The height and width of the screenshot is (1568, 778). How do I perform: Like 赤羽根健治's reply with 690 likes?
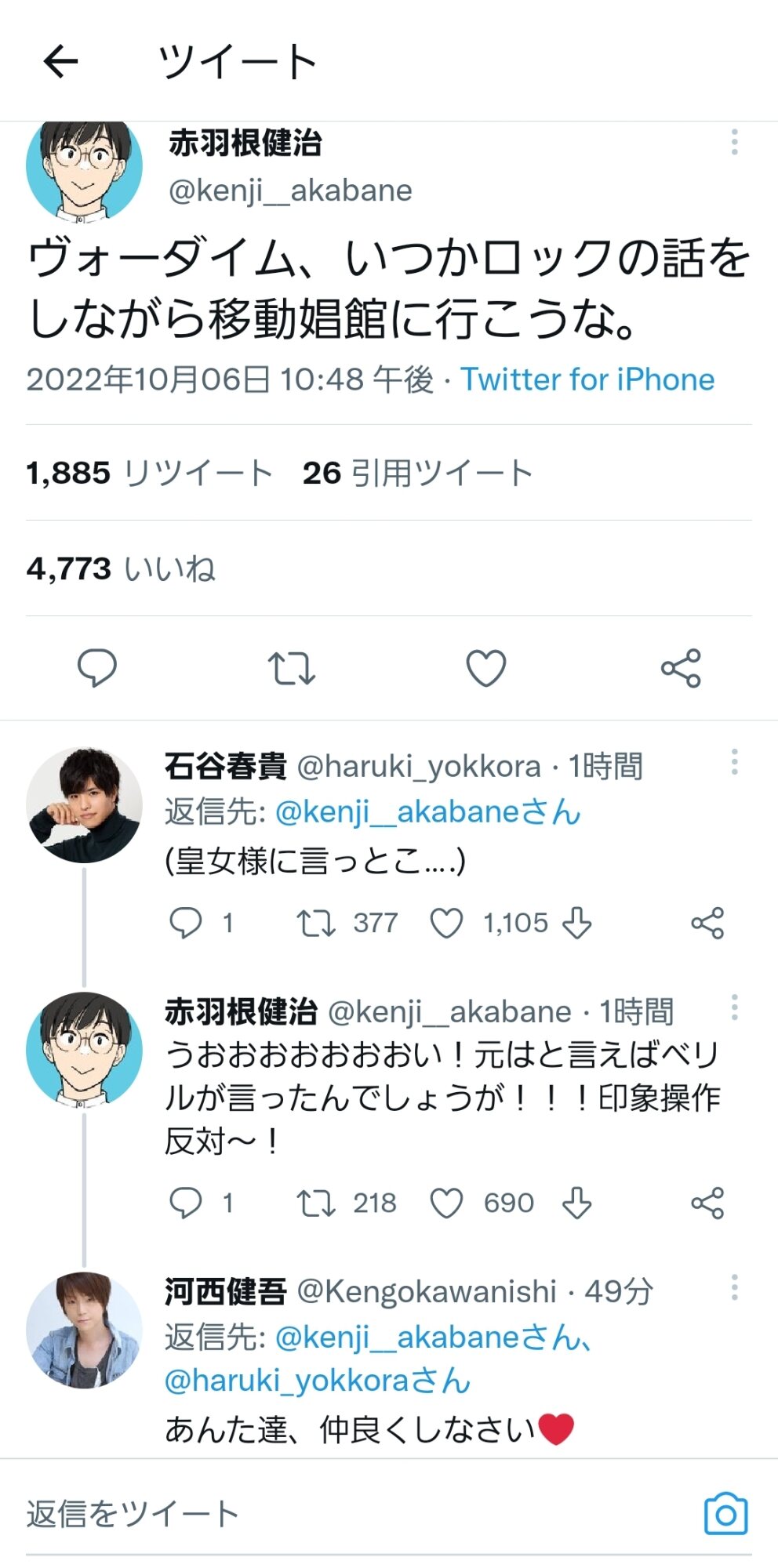tap(447, 1203)
